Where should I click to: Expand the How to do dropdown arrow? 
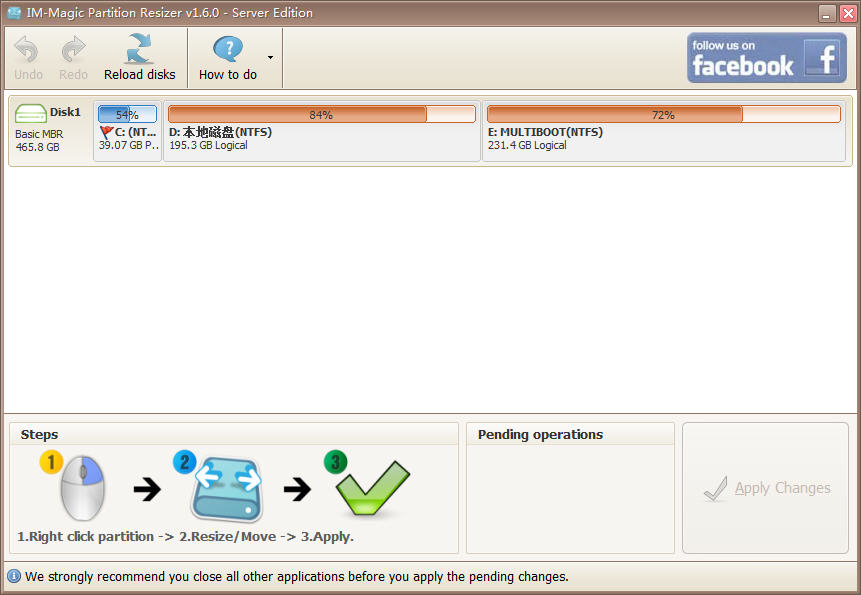click(x=270, y=57)
